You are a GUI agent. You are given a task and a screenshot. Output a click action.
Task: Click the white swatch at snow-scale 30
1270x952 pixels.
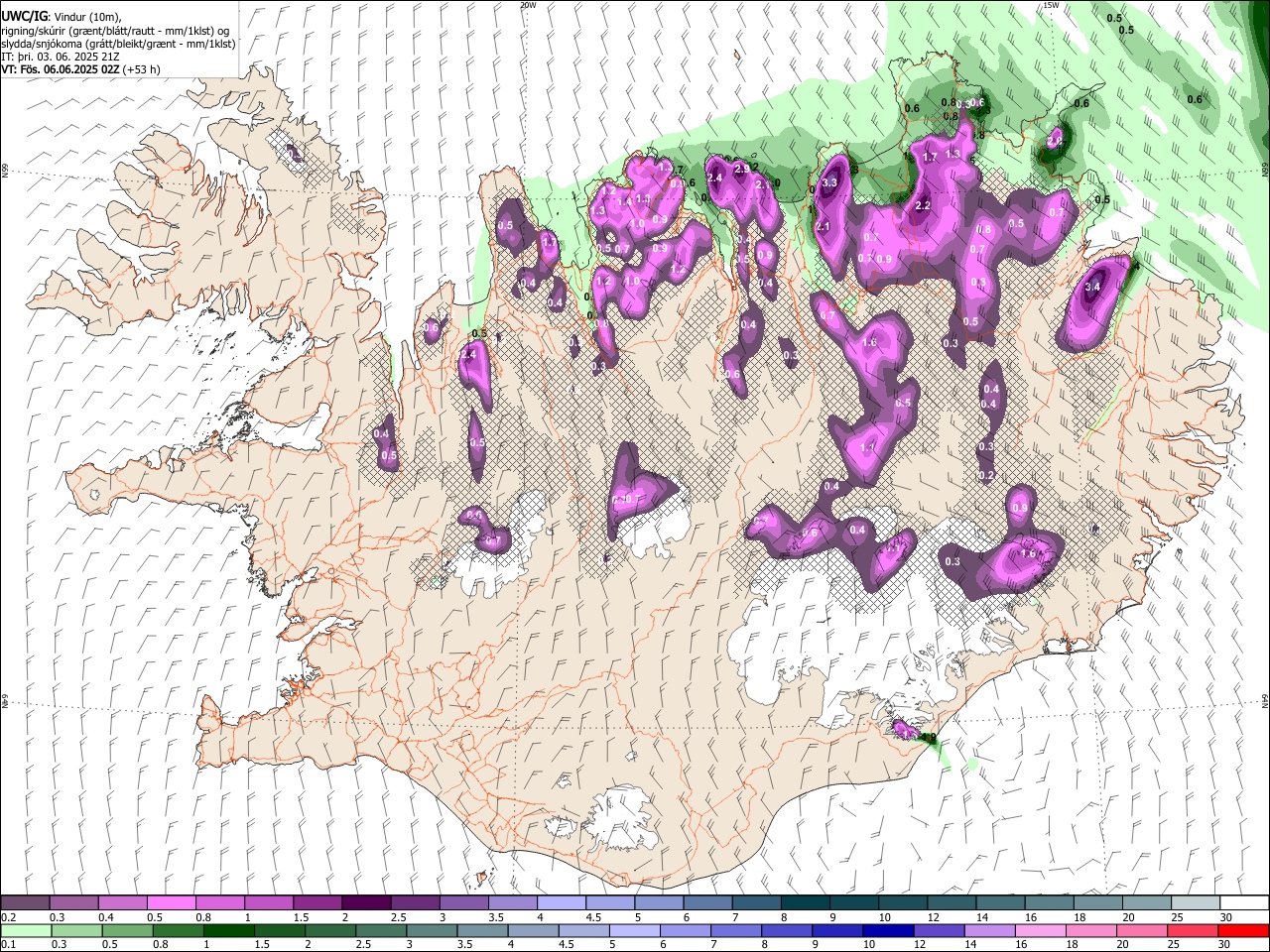[1242, 903]
